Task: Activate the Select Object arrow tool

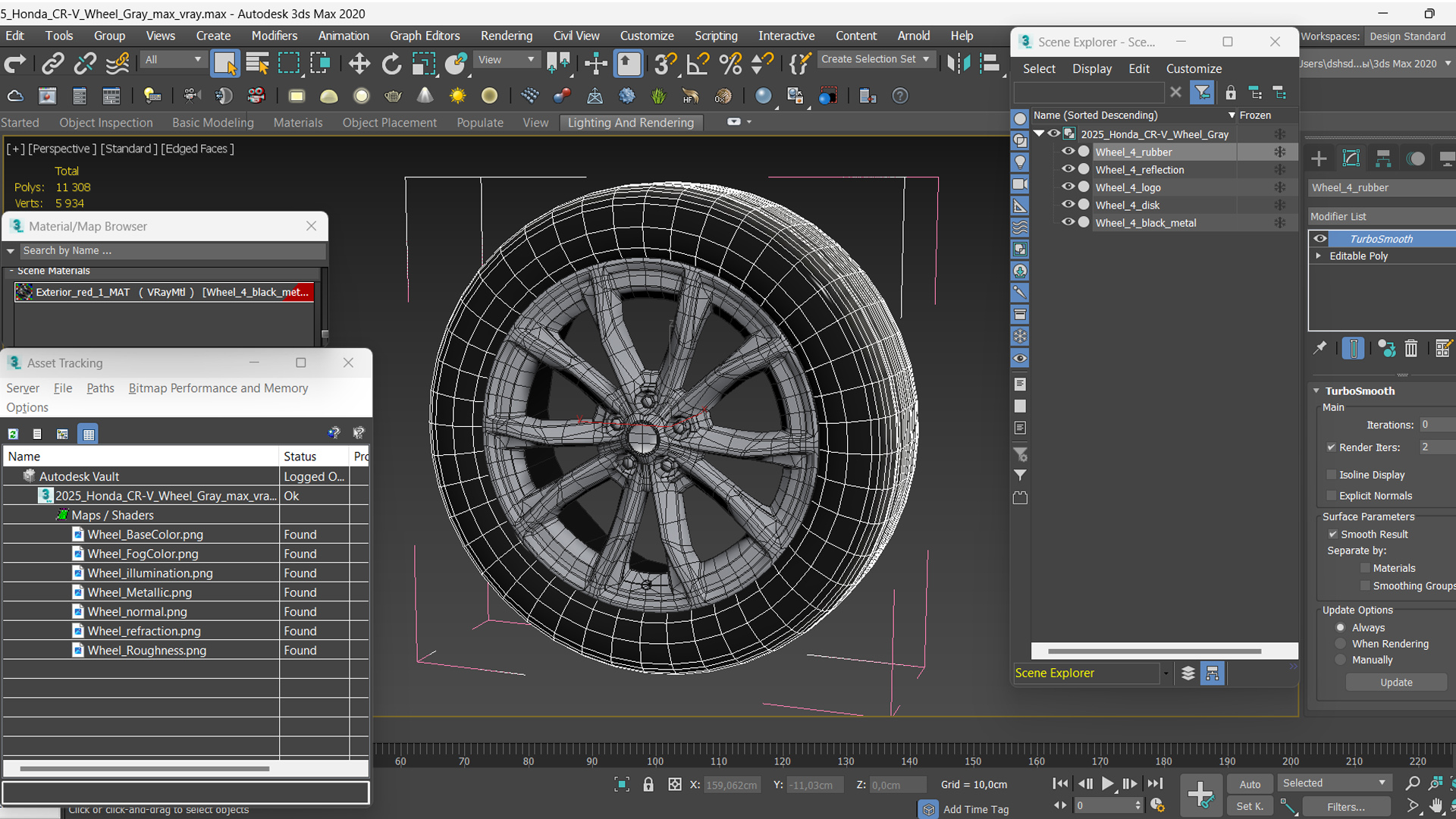Action: 225,64
